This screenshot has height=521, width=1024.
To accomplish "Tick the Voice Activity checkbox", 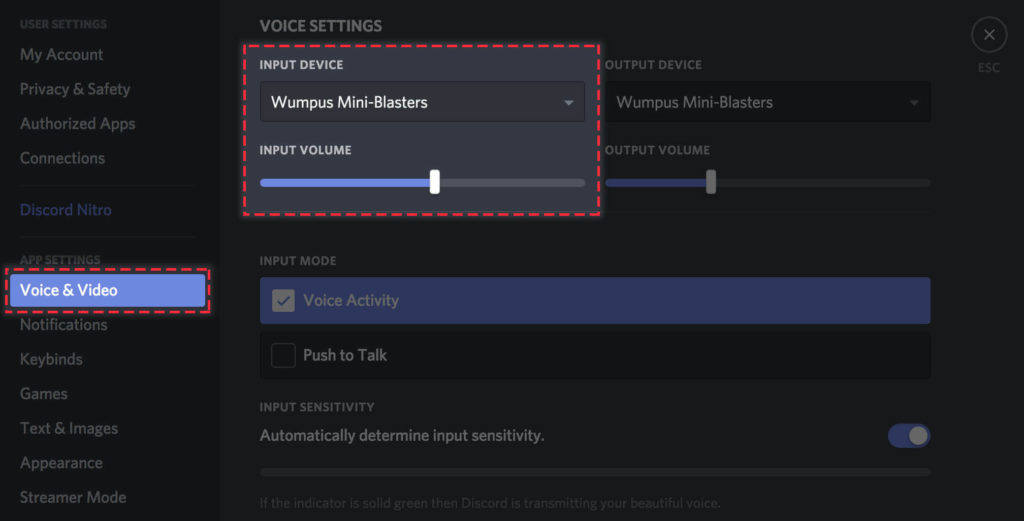I will 283,300.
